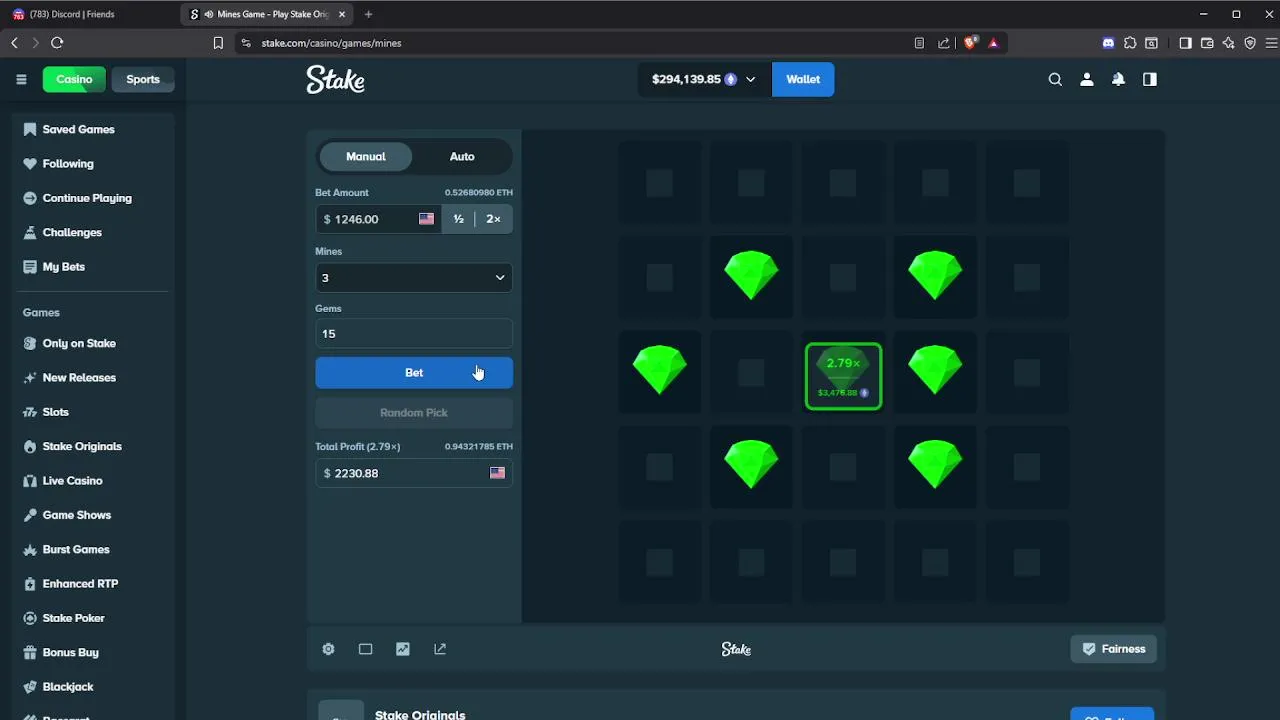
Task: Click the Blackjack sidebar icon
Action: pyautogui.click(x=30, y=687)
